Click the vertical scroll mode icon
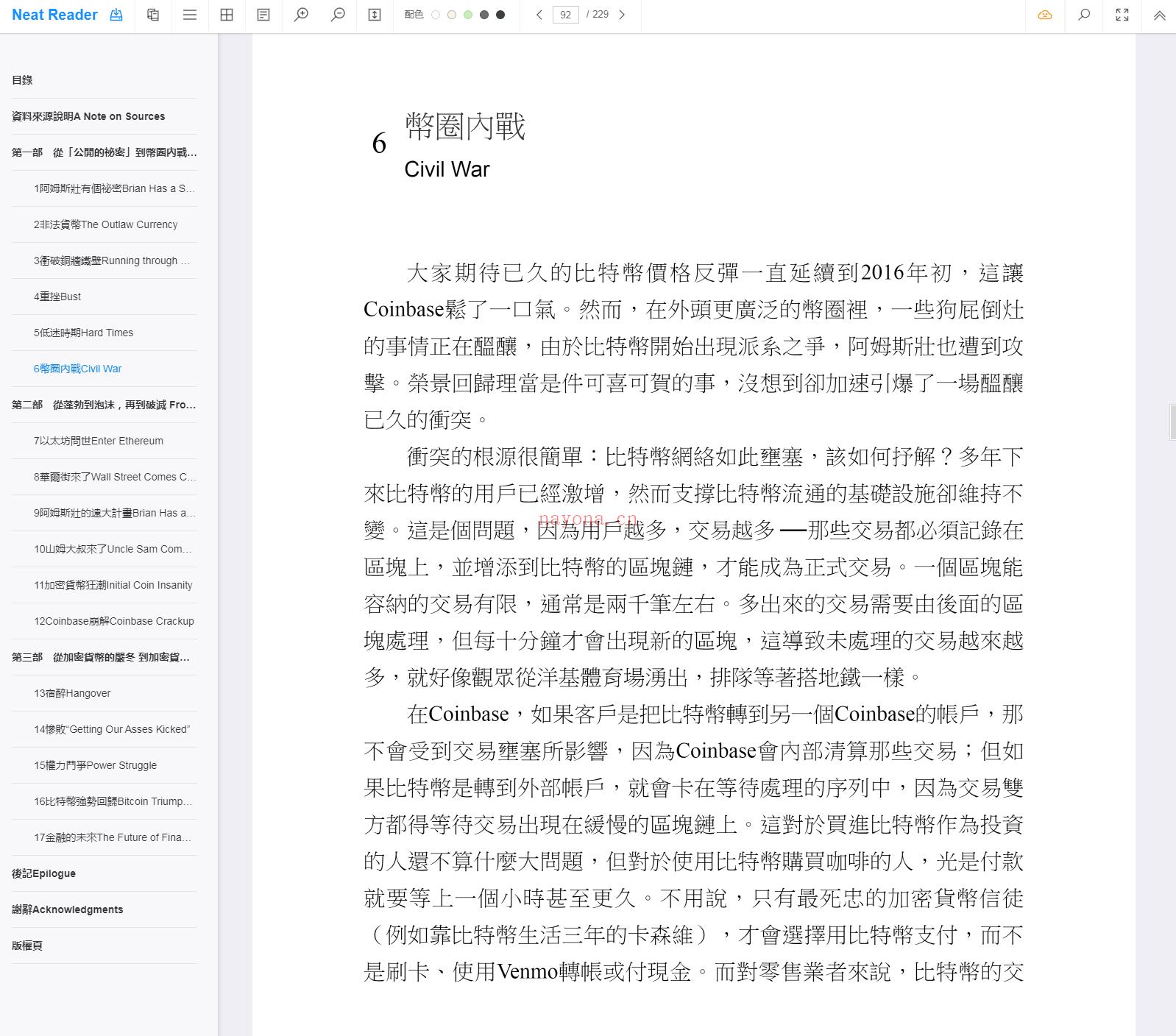The width and height of the screenshot is (1176, 1036). pos(375,15)
